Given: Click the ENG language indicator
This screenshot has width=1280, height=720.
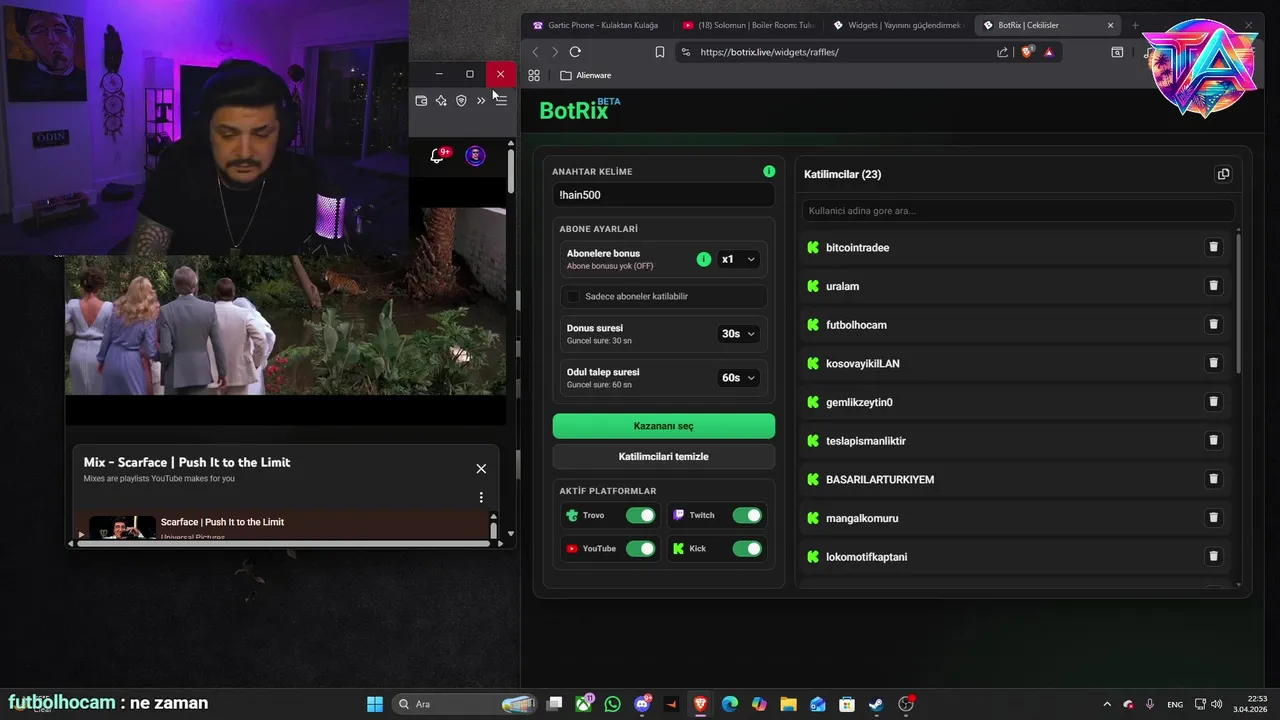Looking at the screenshot, I should tap(1175, 704).
